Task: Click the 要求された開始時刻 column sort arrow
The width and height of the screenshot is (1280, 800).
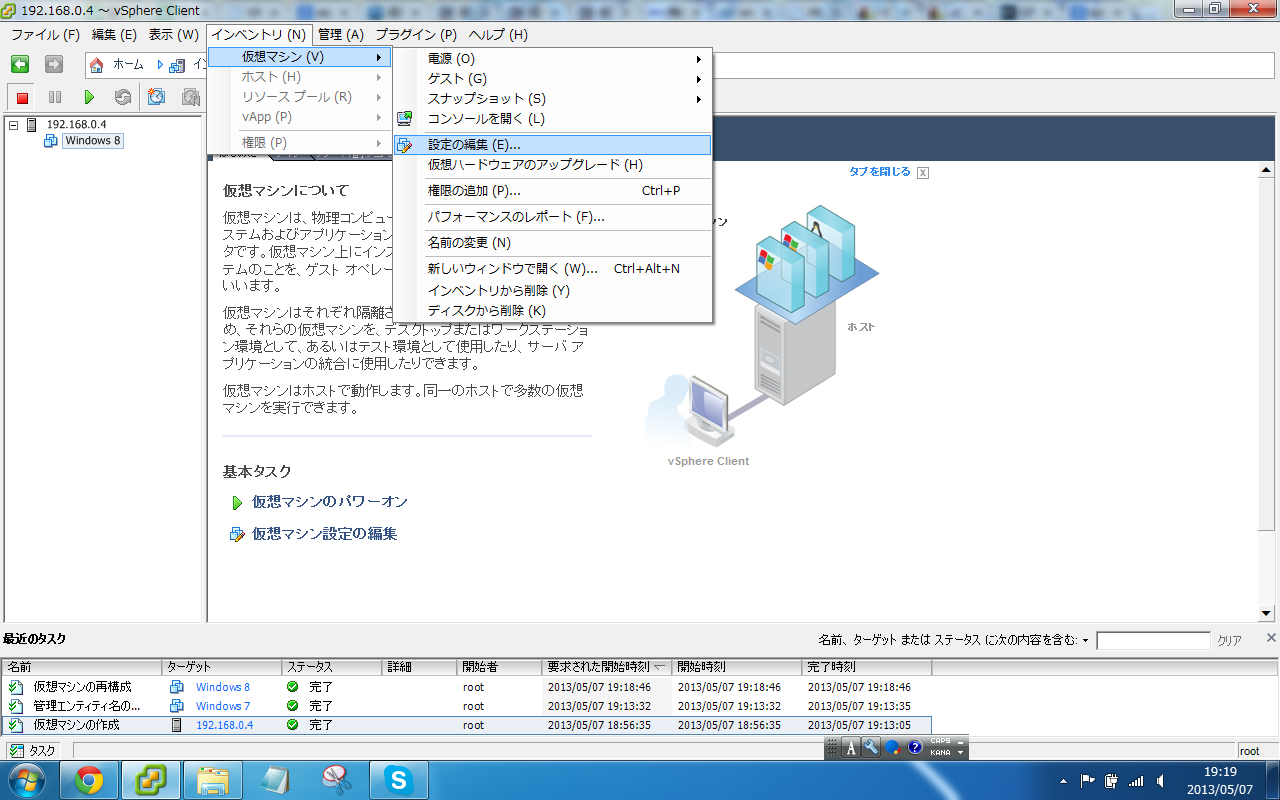Action: point(660,666)
